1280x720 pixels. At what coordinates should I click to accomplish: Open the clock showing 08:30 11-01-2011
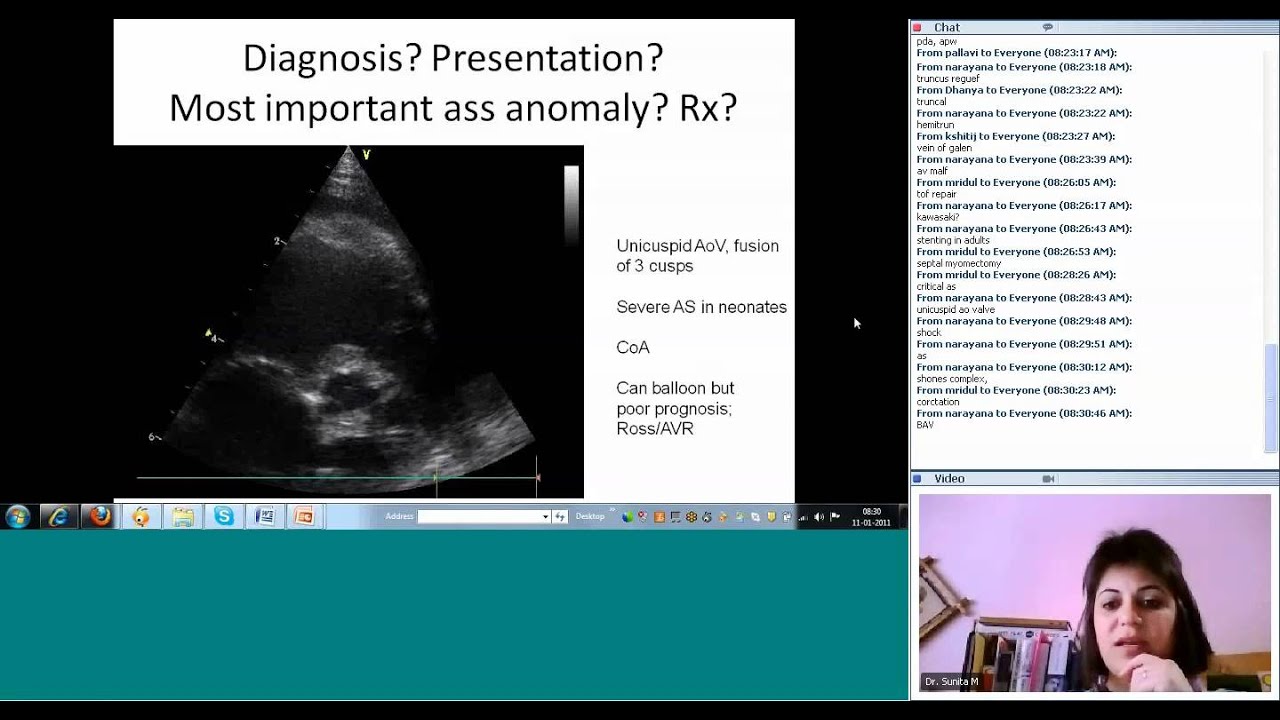click(871, 517)
